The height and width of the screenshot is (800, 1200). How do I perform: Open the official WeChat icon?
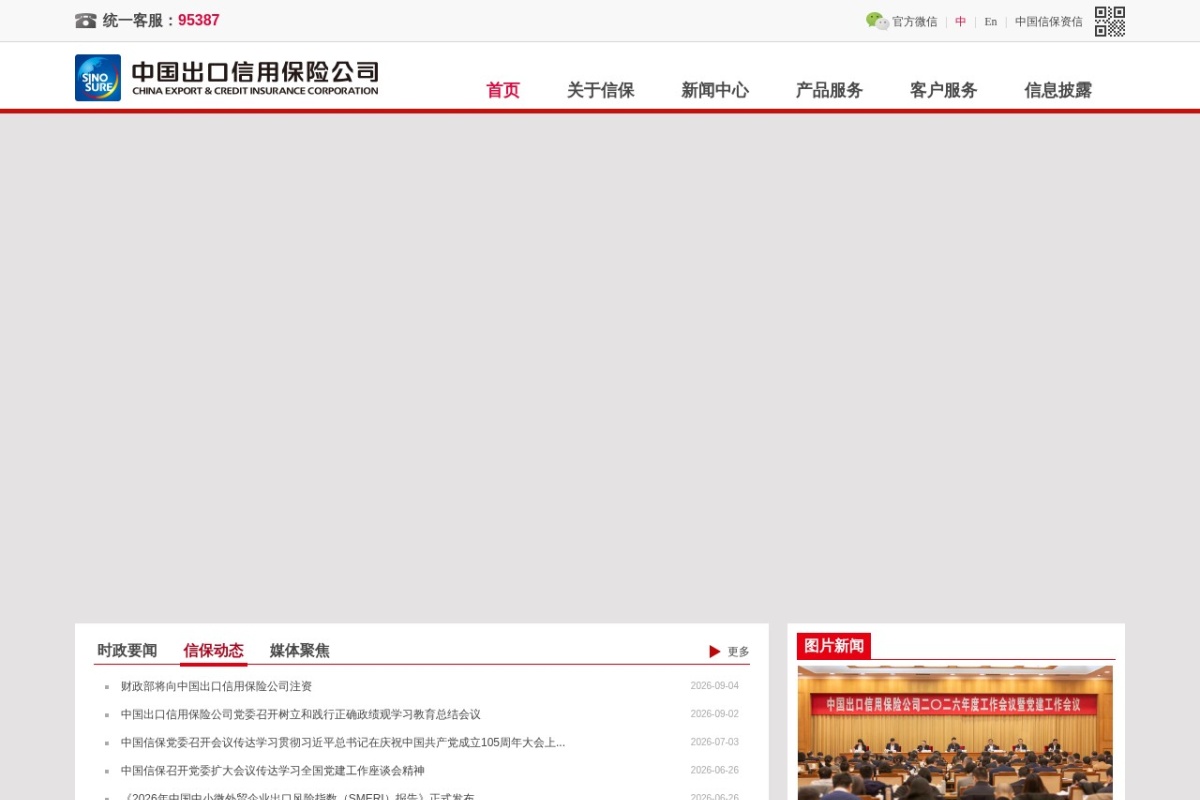pos(877,21)
